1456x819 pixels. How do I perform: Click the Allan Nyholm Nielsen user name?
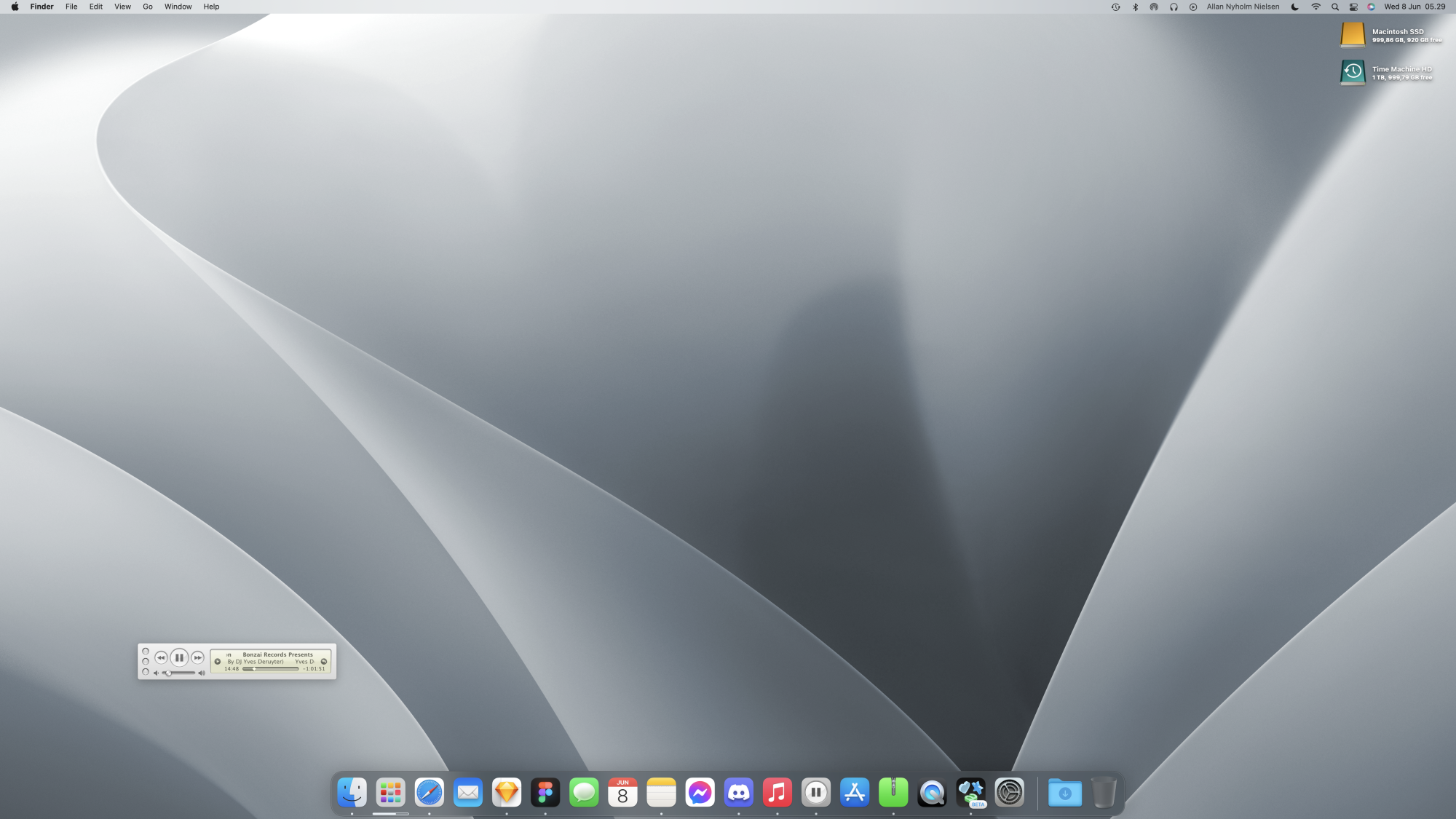point(1243,7)
